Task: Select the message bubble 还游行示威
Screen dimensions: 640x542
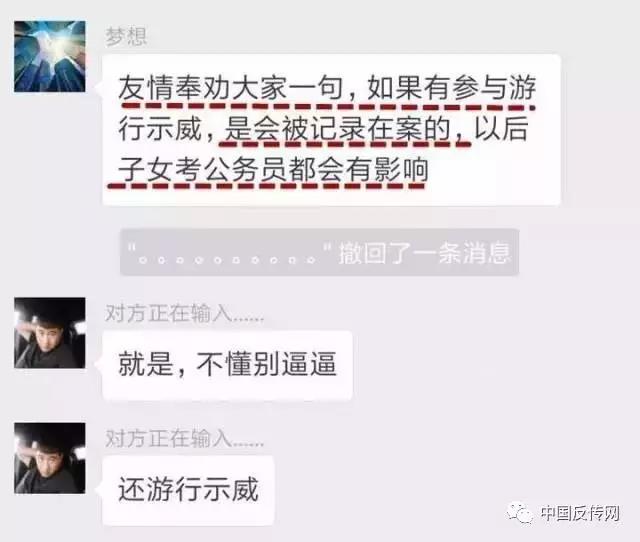Action: [x=188, y=490]
